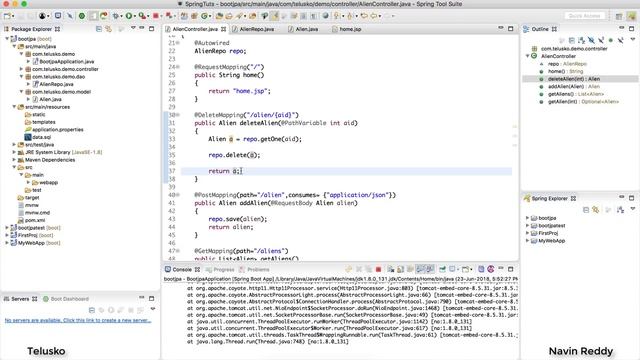The width and height of the screenshot is (640, 360).
Task: Terminate the console process with red square
Action: tap(378, 269)
